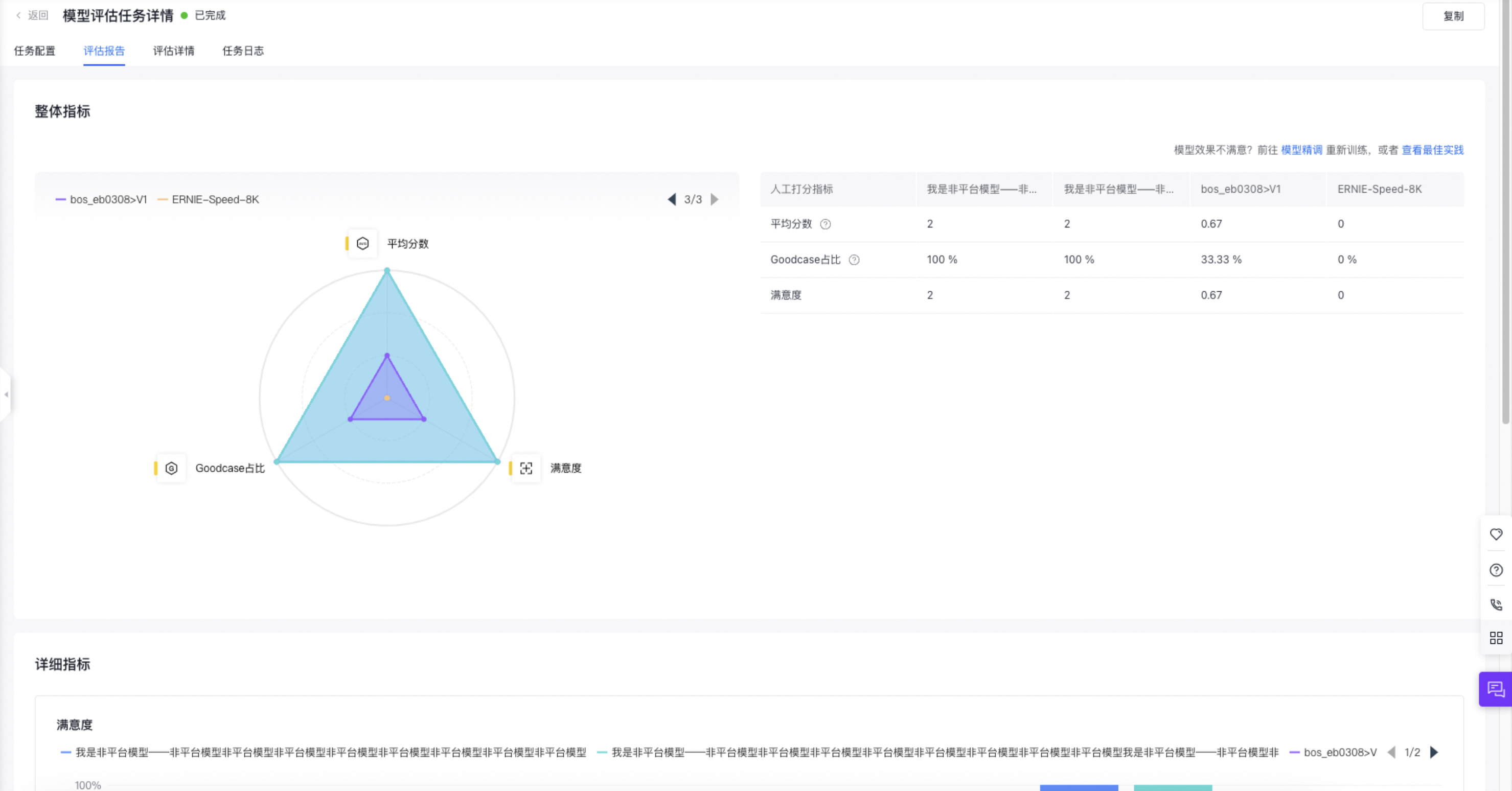1512x791 pixels.
Task: Click the phone contact icon in right sidebar
Action: (x=1496, y=604)
